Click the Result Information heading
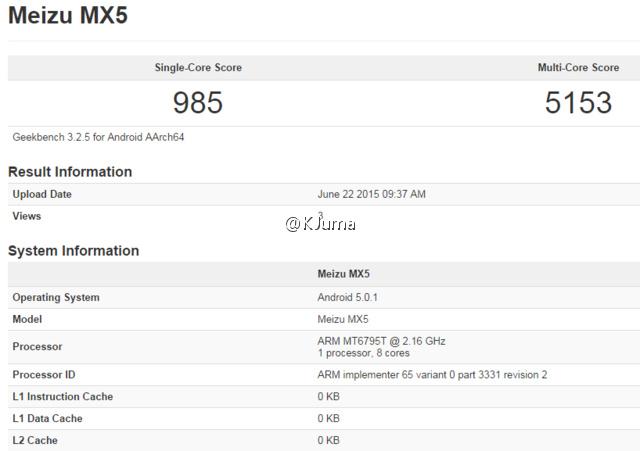 click(70, 172)
